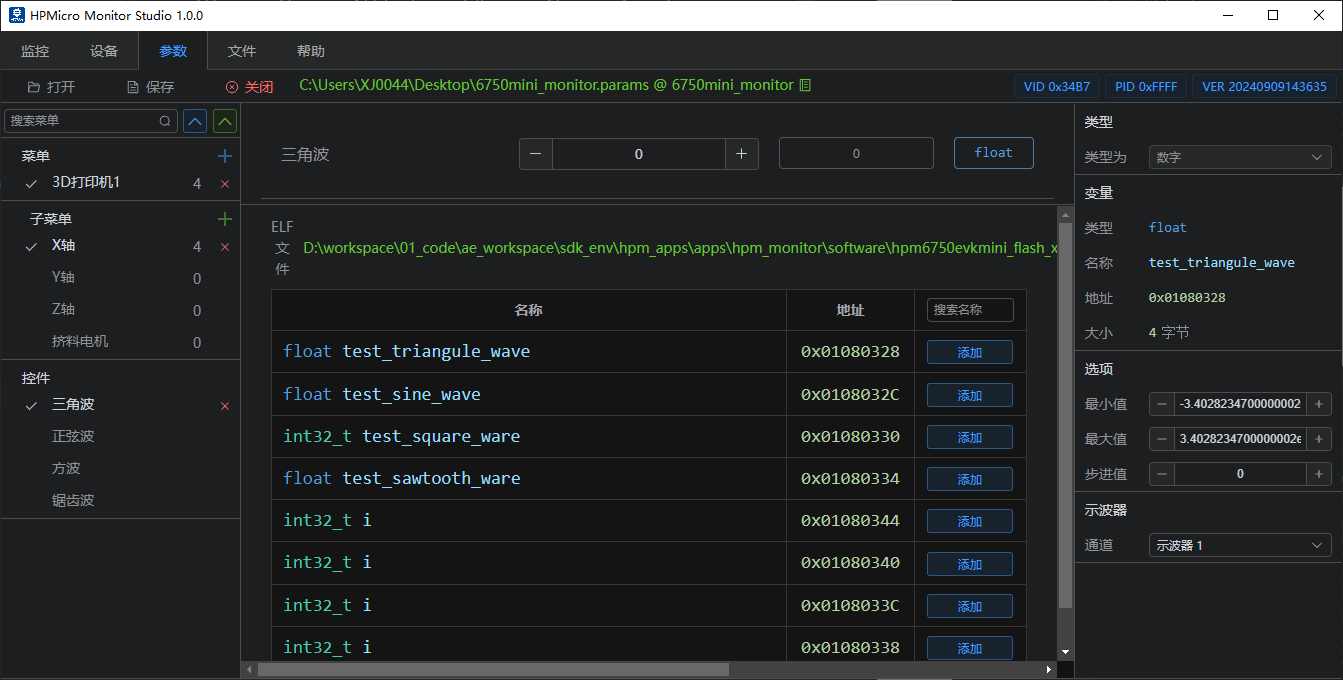This screenshot has width=1343, height=680.
Task: Open the 通道 示波器 1 dropdown
Action: pyautogui.click(x=1240, y=545)
